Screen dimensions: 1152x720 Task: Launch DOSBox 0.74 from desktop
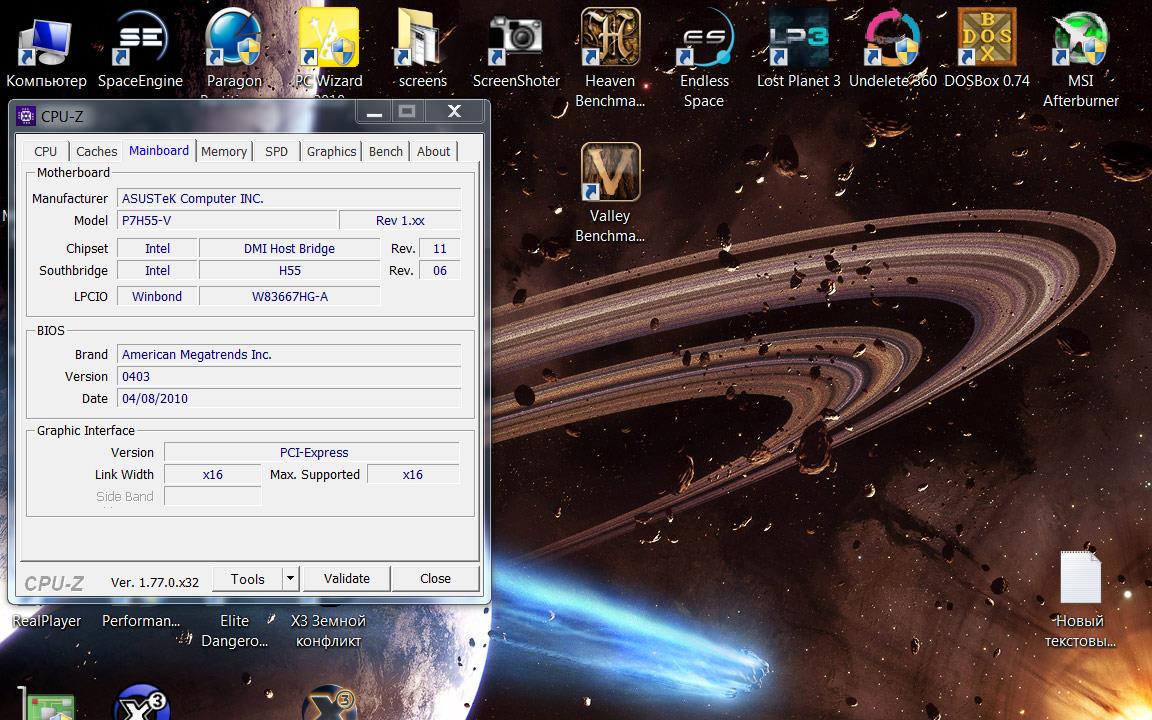(986, 42)
